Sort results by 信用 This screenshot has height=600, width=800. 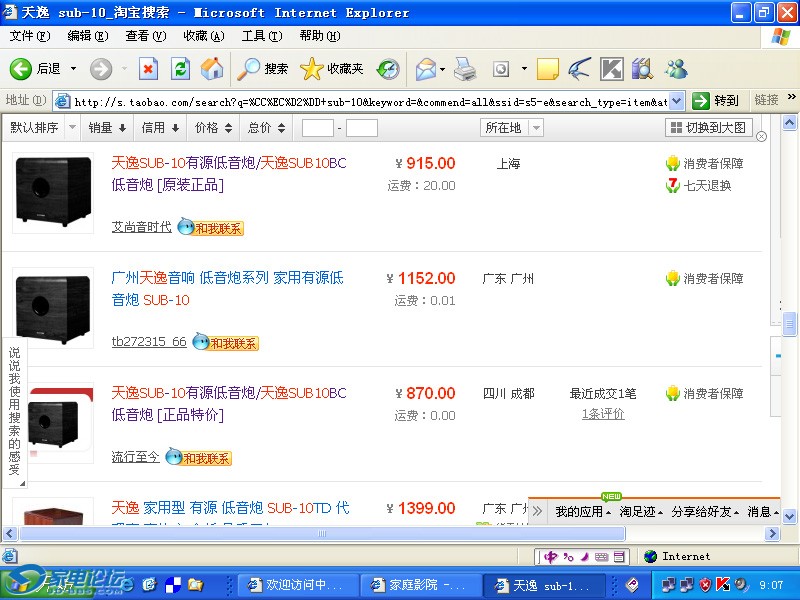tap(160, 128)
